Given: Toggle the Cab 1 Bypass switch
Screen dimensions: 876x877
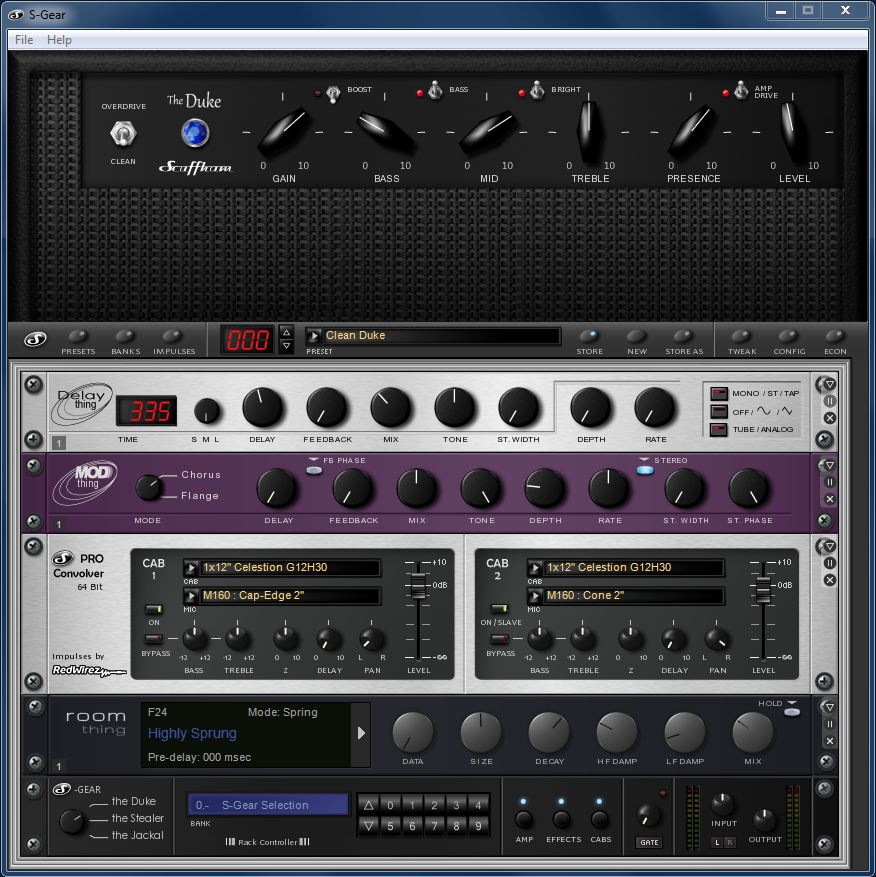Looking at the screenshot, I should click(154, 639).
